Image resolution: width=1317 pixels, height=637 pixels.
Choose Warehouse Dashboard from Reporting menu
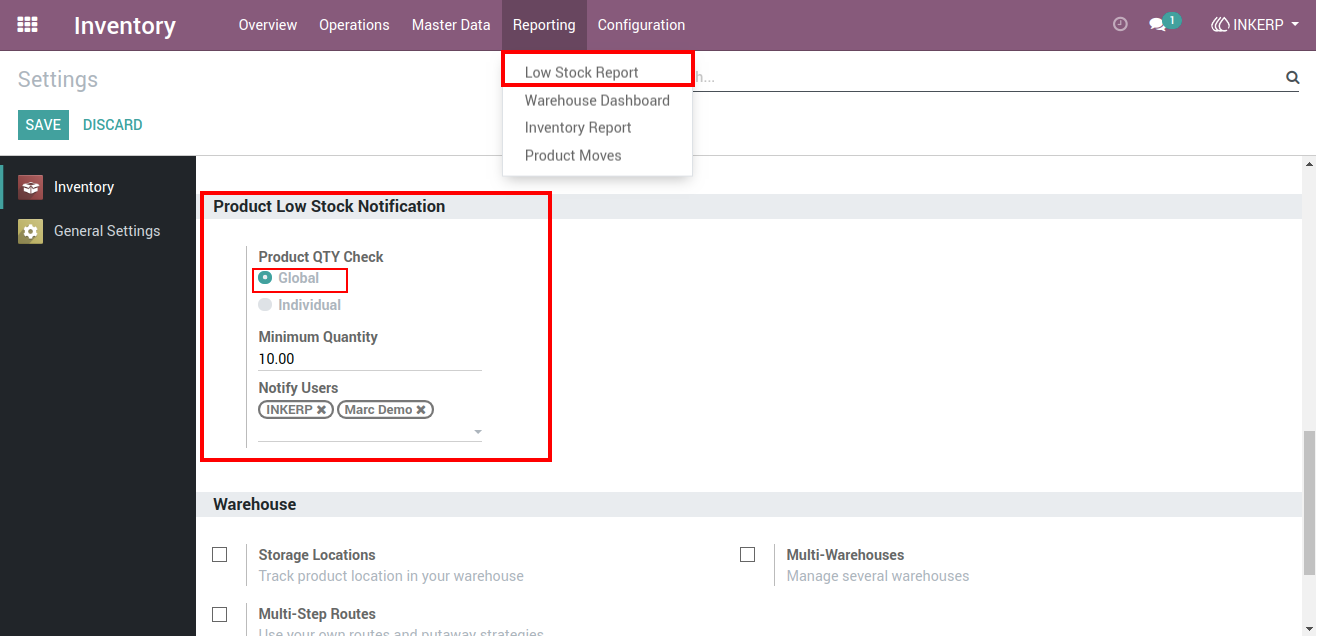597,100
